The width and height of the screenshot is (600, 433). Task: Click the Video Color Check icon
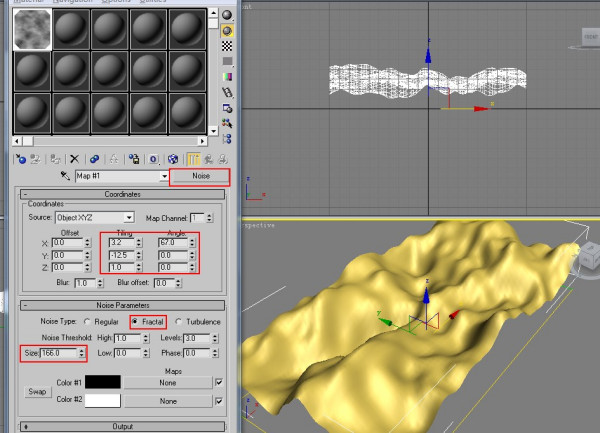coord(227,77)
